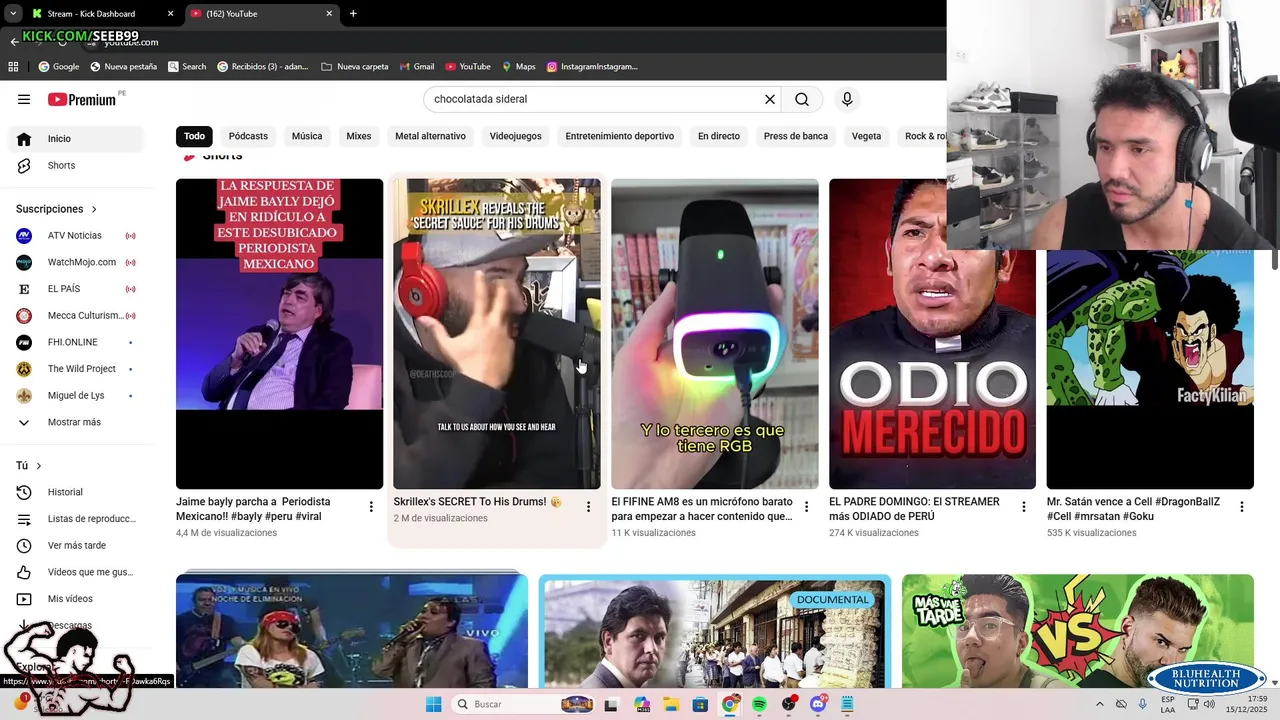This screenshot has height=720, width=1280.
Task: Click the Instagram bookmark
Action: pyautogui.click(x=592, y=67)
